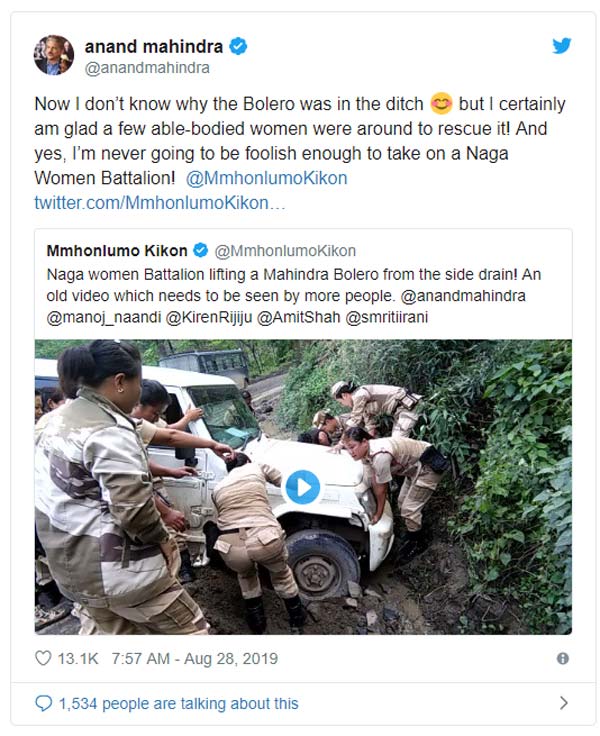Image resolution: width=600 pixels, height=736 pixels.
Task: Click Mmhonlumo Kikon's verified badge
Action: coord(200,250)
